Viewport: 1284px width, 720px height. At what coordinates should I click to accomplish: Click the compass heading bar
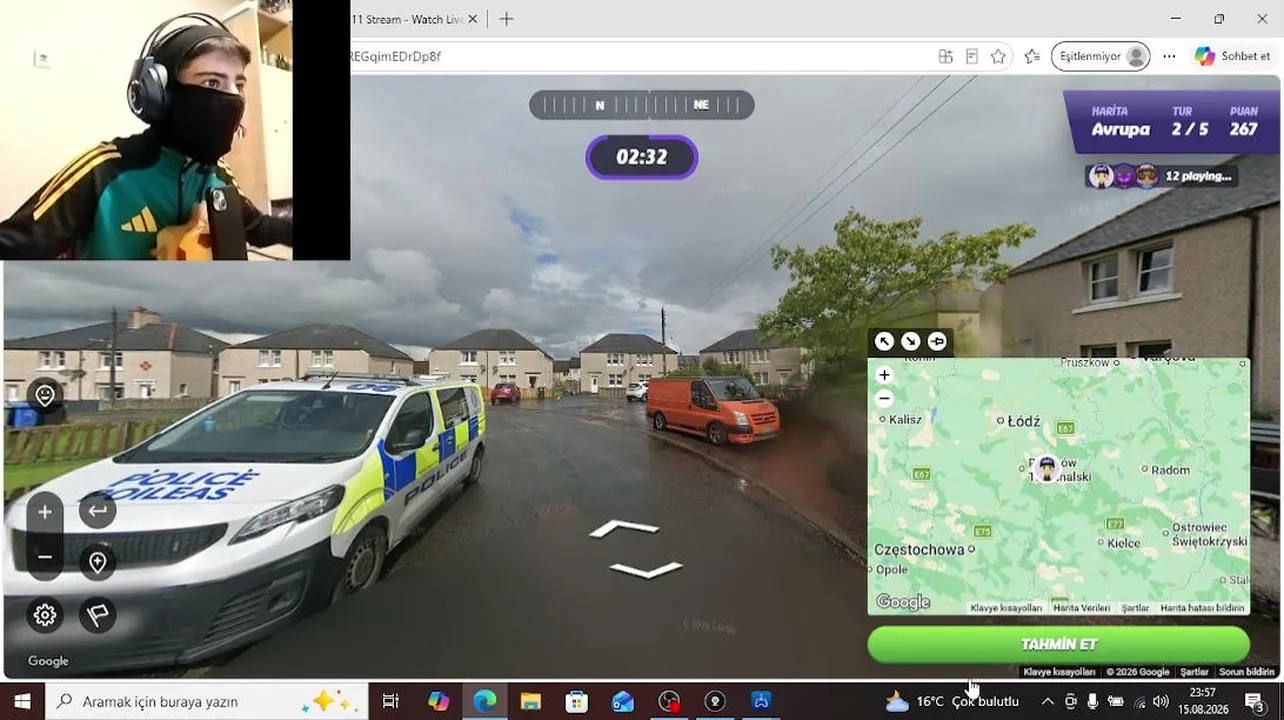(x=642, y=105)
